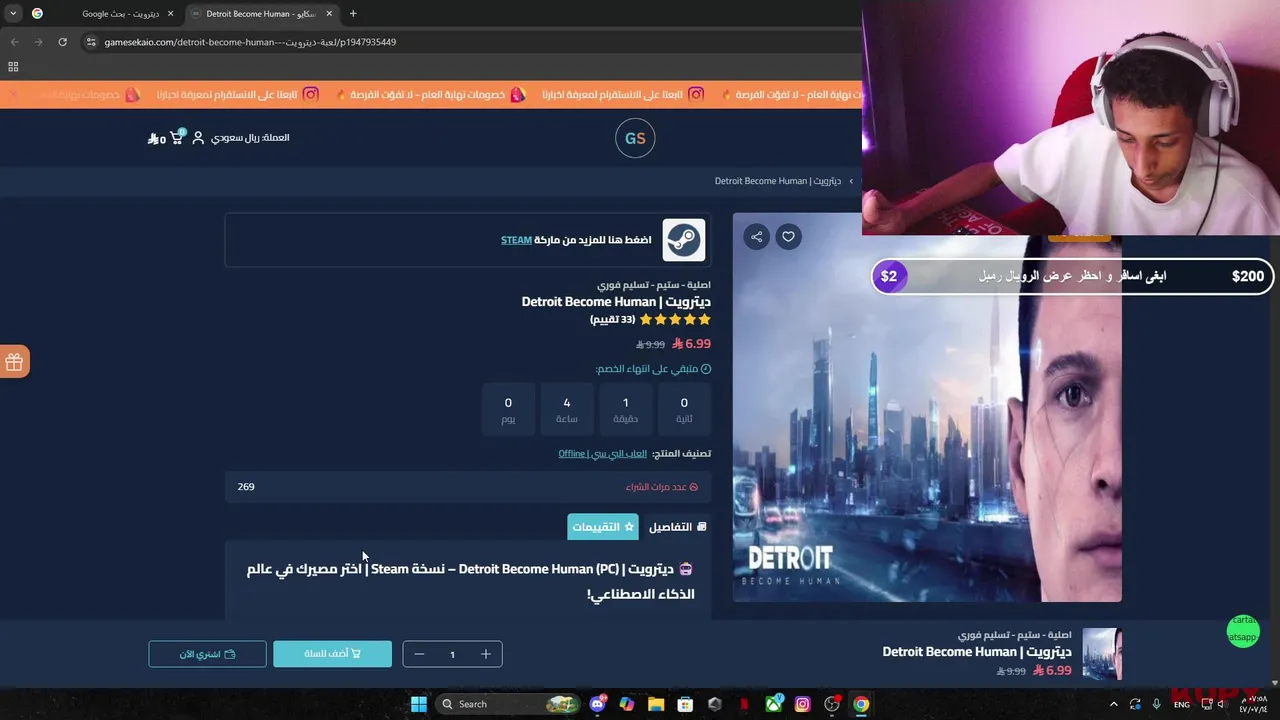This screenshot has width=1280, height=720.
Task: Go forward in browser history
Action: 38,42
